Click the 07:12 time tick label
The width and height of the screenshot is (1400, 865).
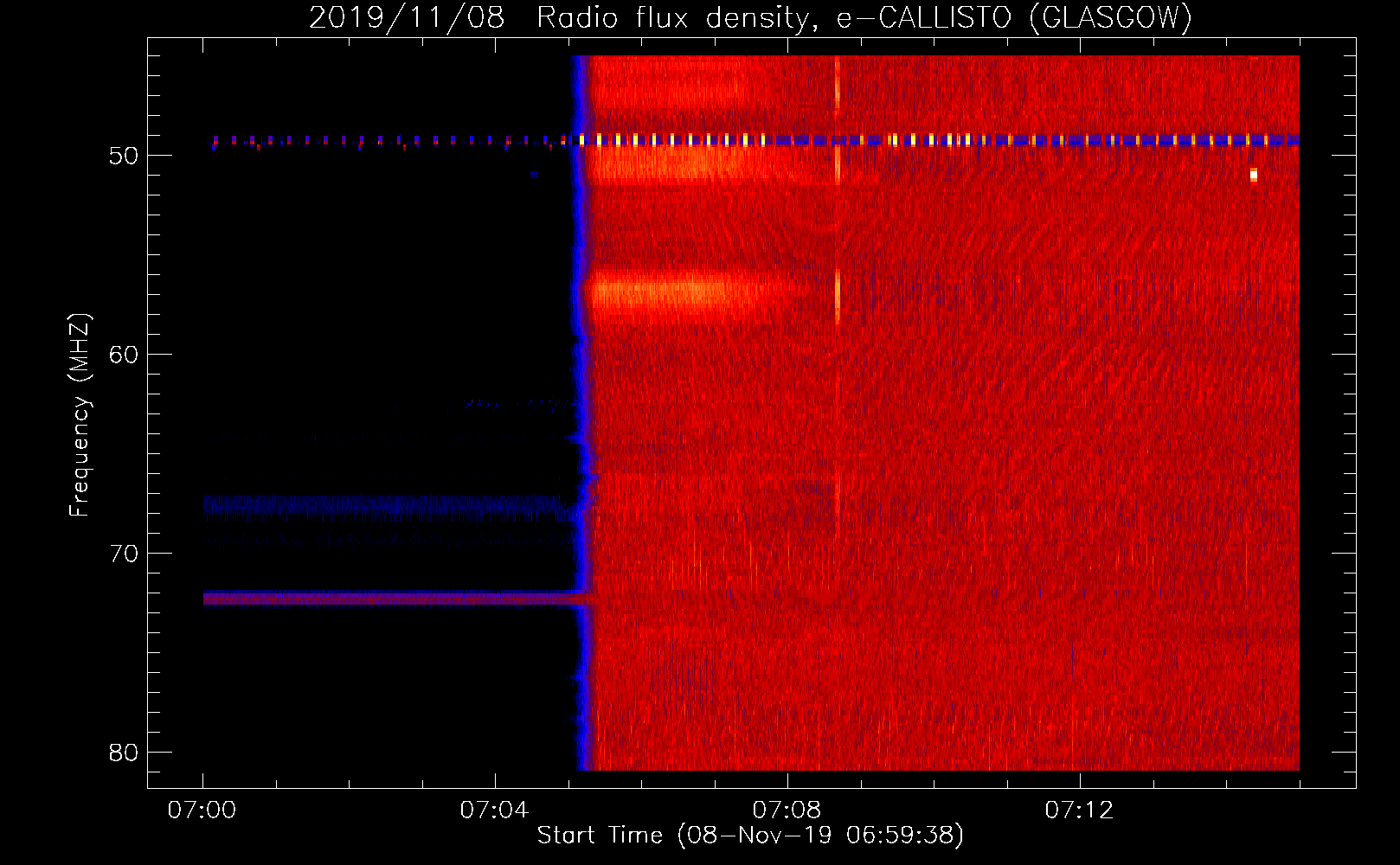(x=1080, y=811)
